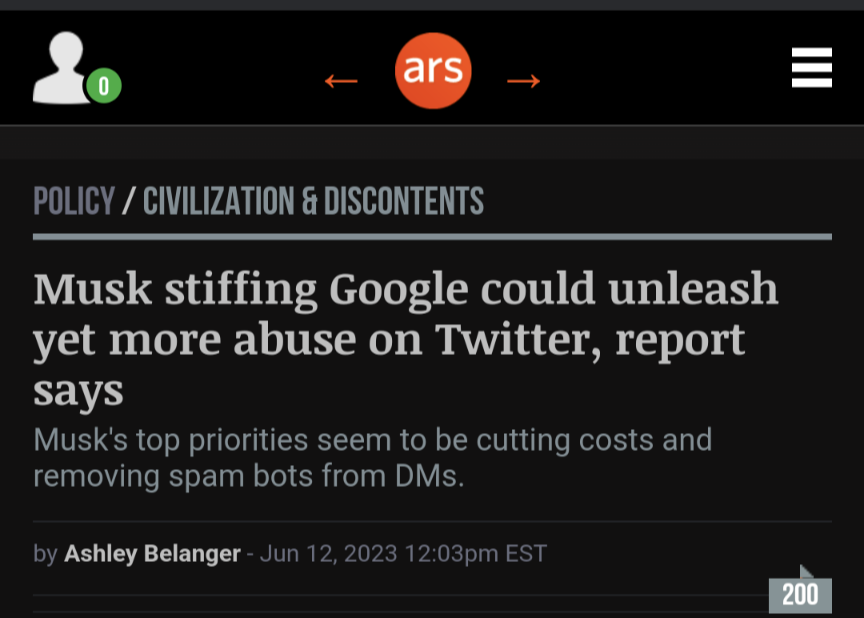Open the Policy section link
The height and width of the screenshot is (618, 864).
click(74, 202)
